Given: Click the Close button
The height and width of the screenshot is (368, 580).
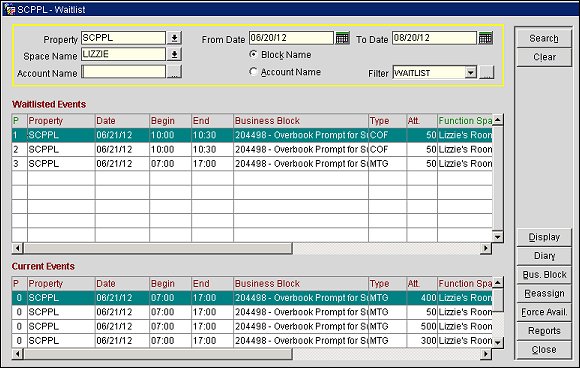Looking at the screenshot, I should point(544,350).
